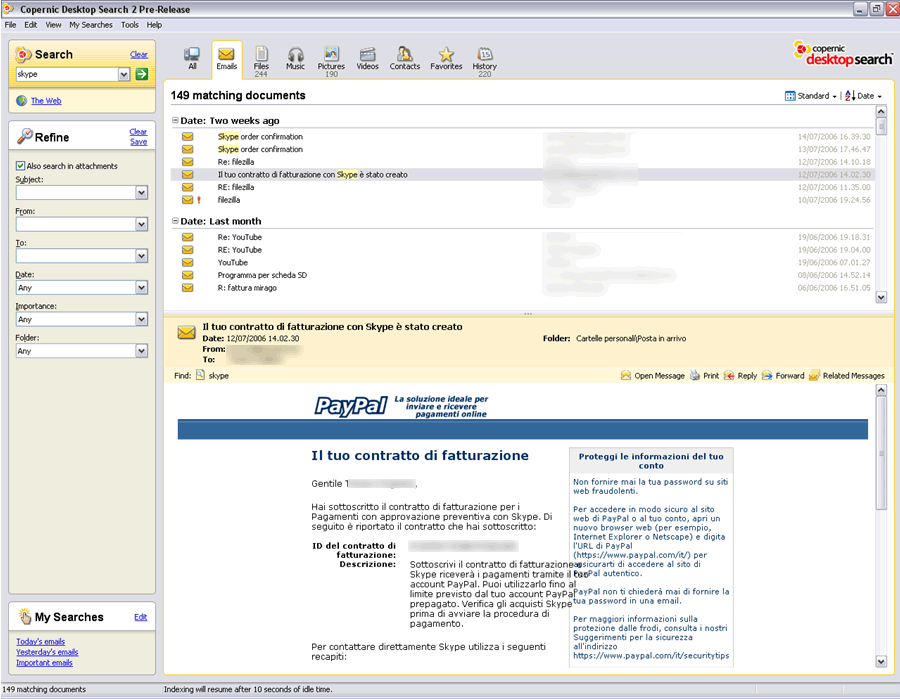Select the All category icon
The width and height of the screenshot is (900, 699).
tap(192, 59)
